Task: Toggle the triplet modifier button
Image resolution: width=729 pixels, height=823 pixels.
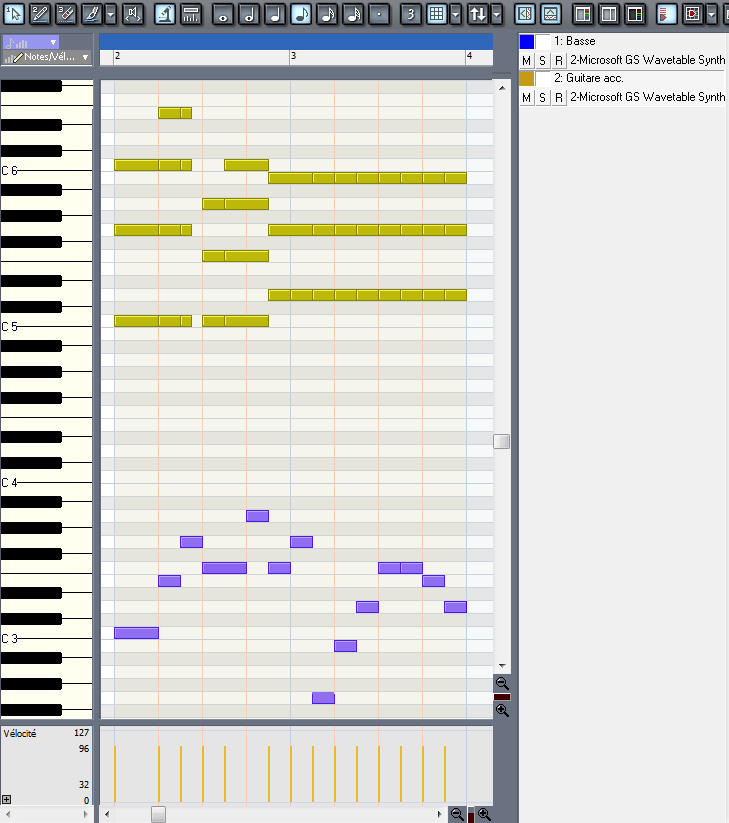Action: click(x=410, y=14)
